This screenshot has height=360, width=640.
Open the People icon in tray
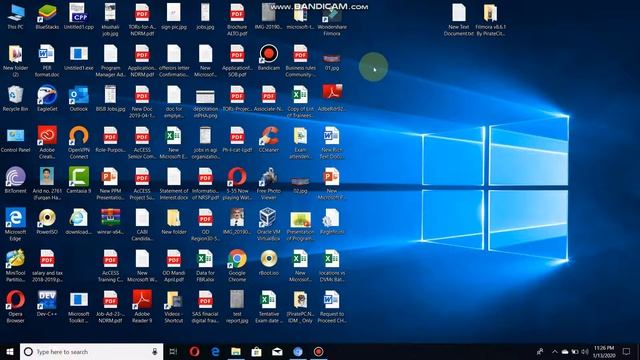click(x=540, y=351)
